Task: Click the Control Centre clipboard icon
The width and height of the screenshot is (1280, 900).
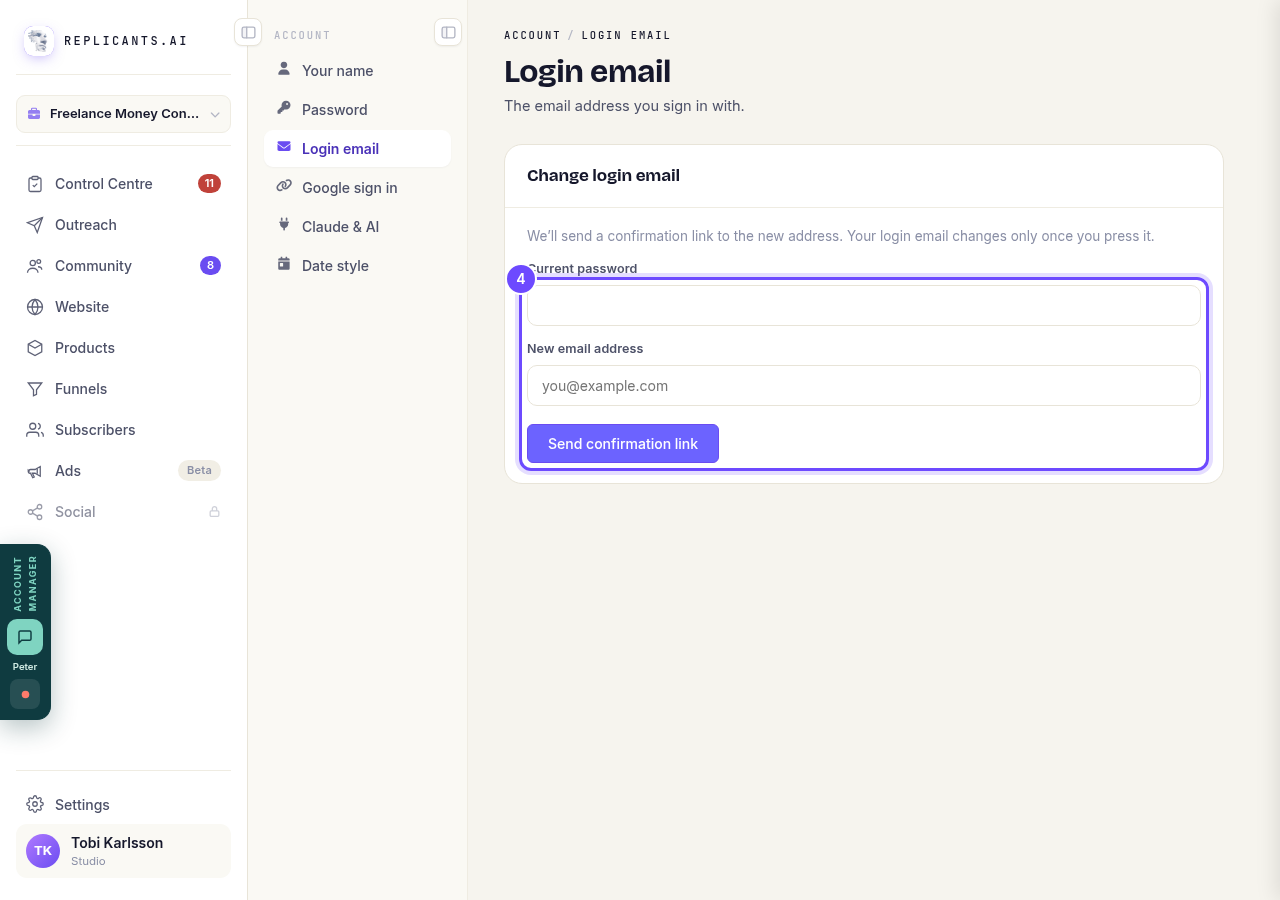Action: [x=35, y=184]
